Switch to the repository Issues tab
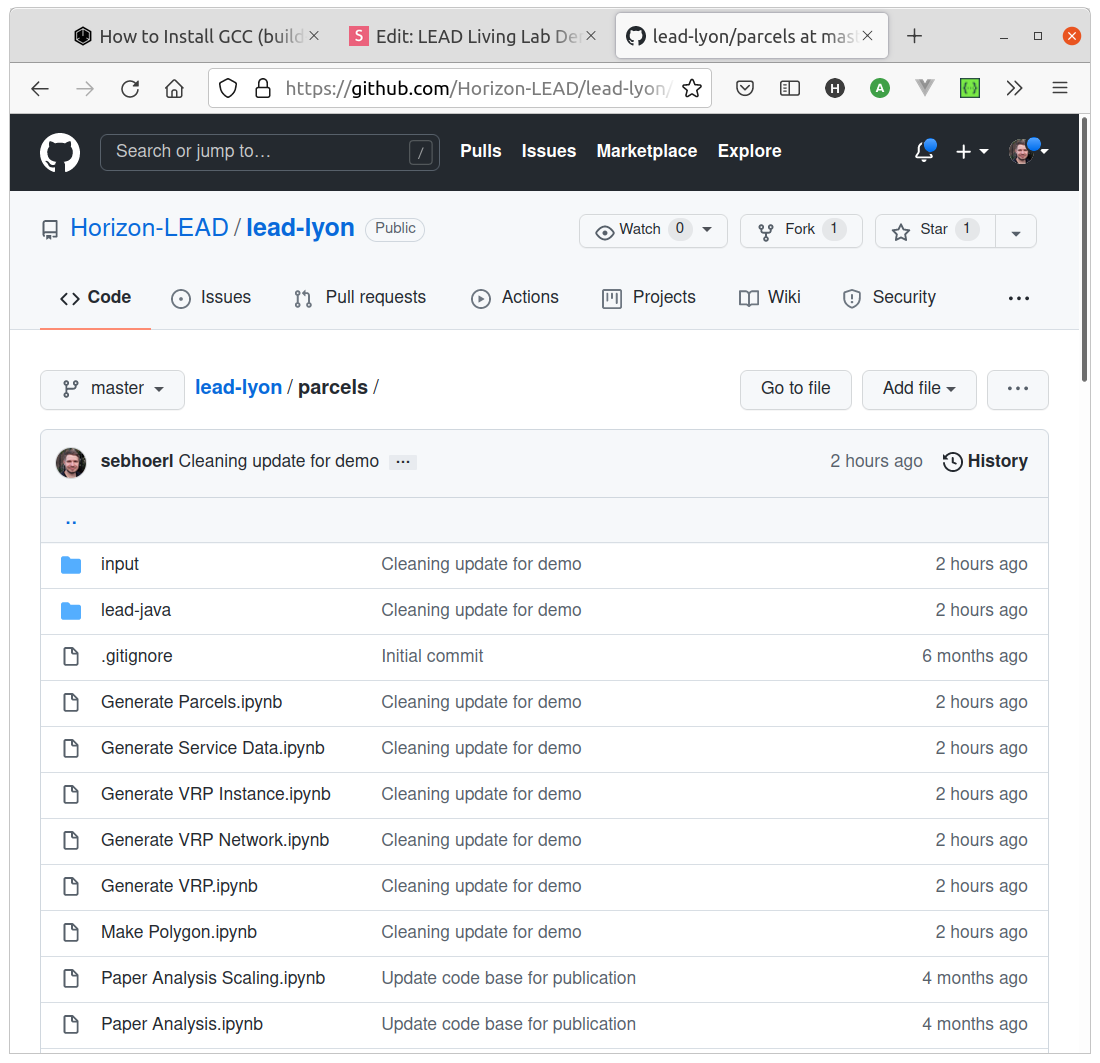 point(211,297)
